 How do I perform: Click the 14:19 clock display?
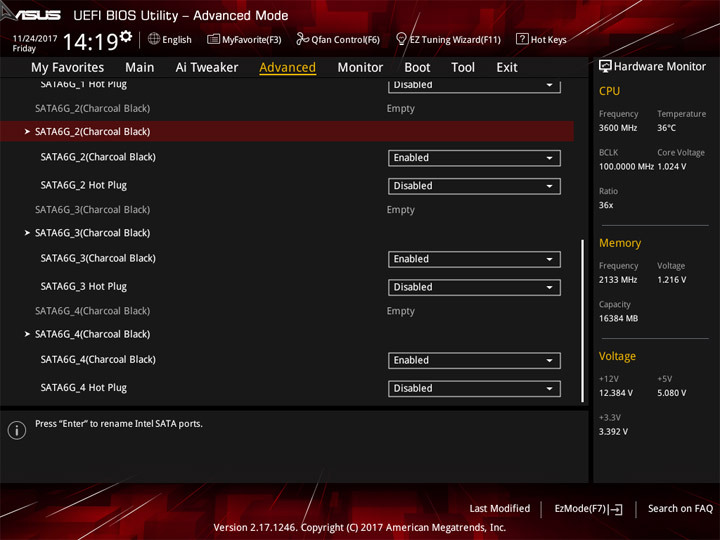[x=90, y=42]
